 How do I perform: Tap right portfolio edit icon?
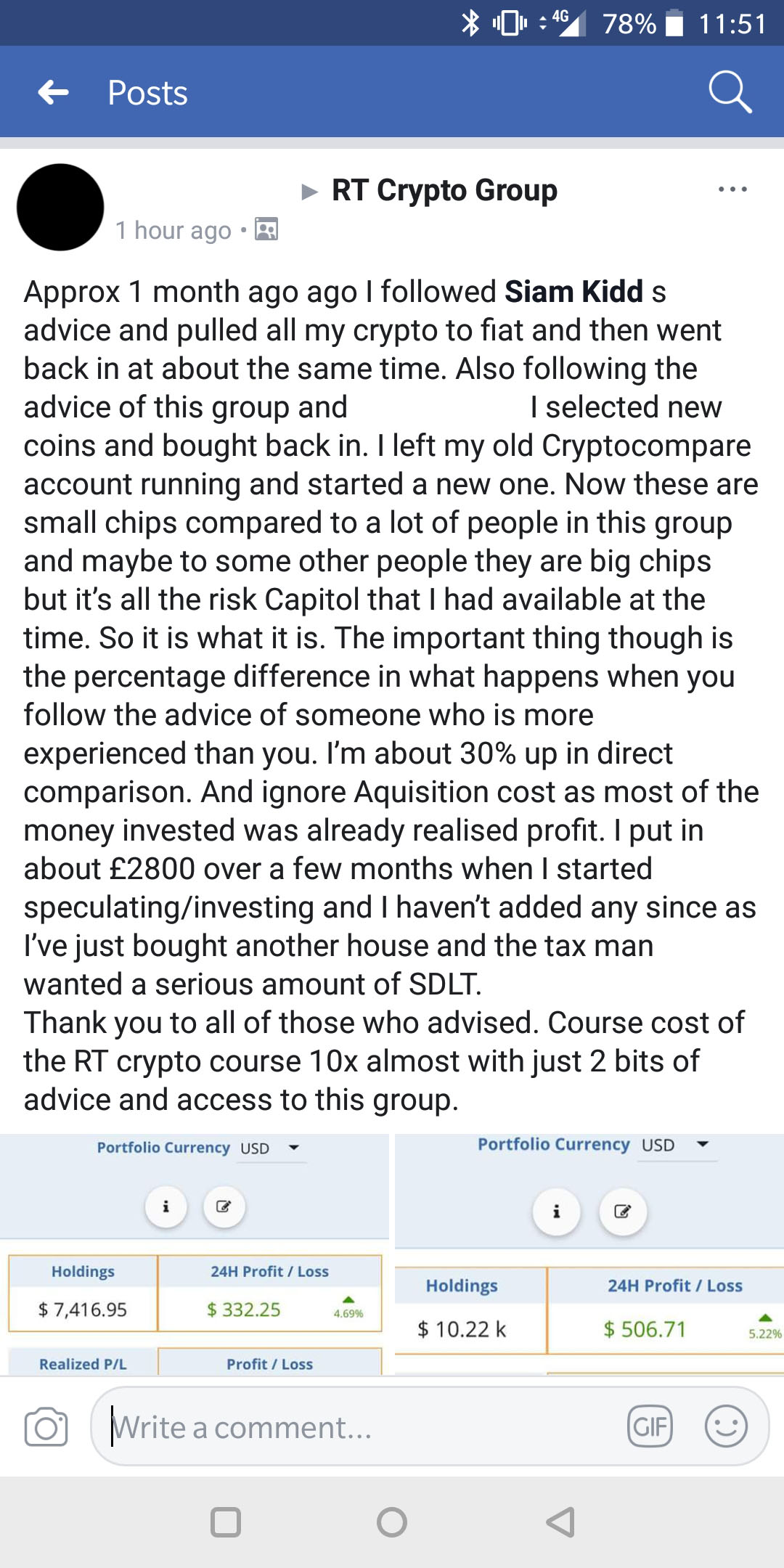tap(622, 1212)
